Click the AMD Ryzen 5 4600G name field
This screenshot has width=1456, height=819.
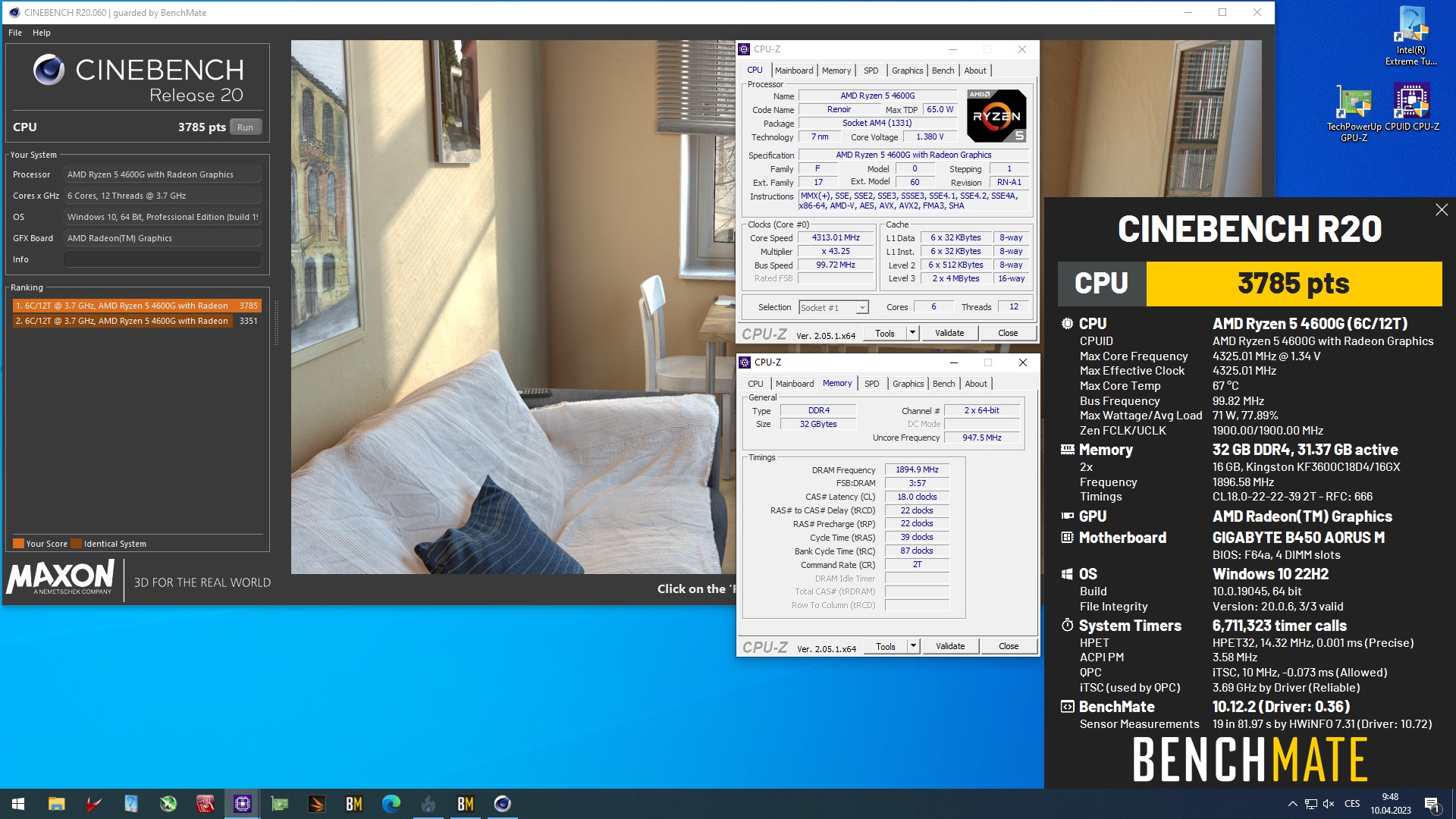coord(877,96)
